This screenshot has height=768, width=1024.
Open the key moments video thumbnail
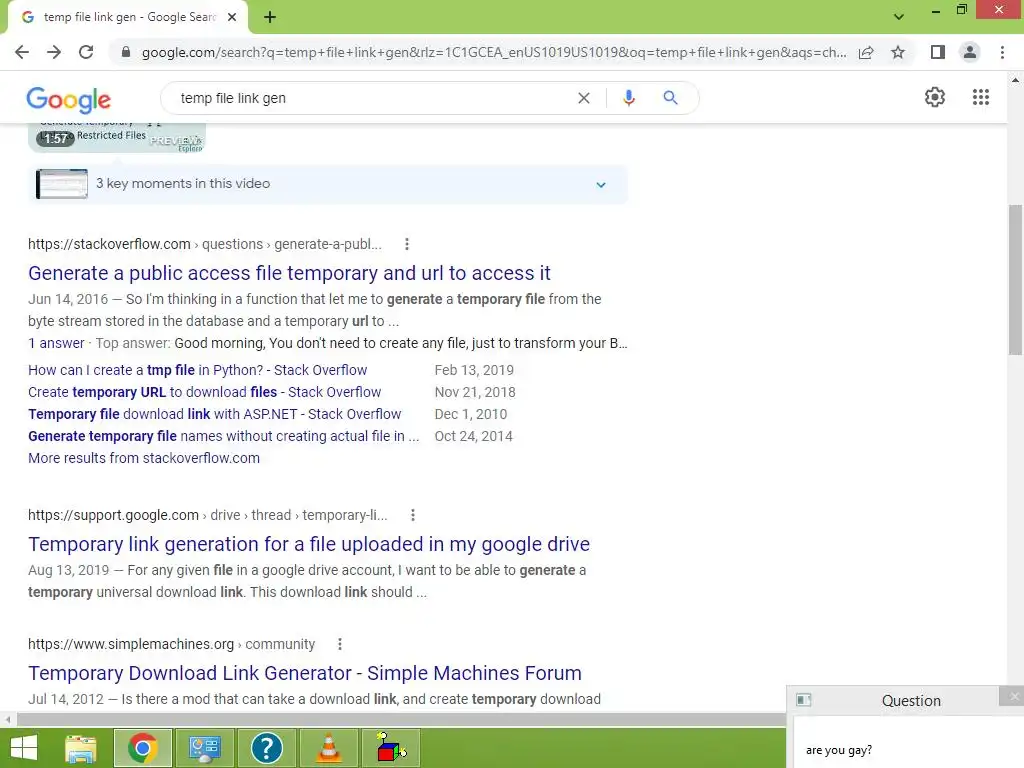pos(62,184)
